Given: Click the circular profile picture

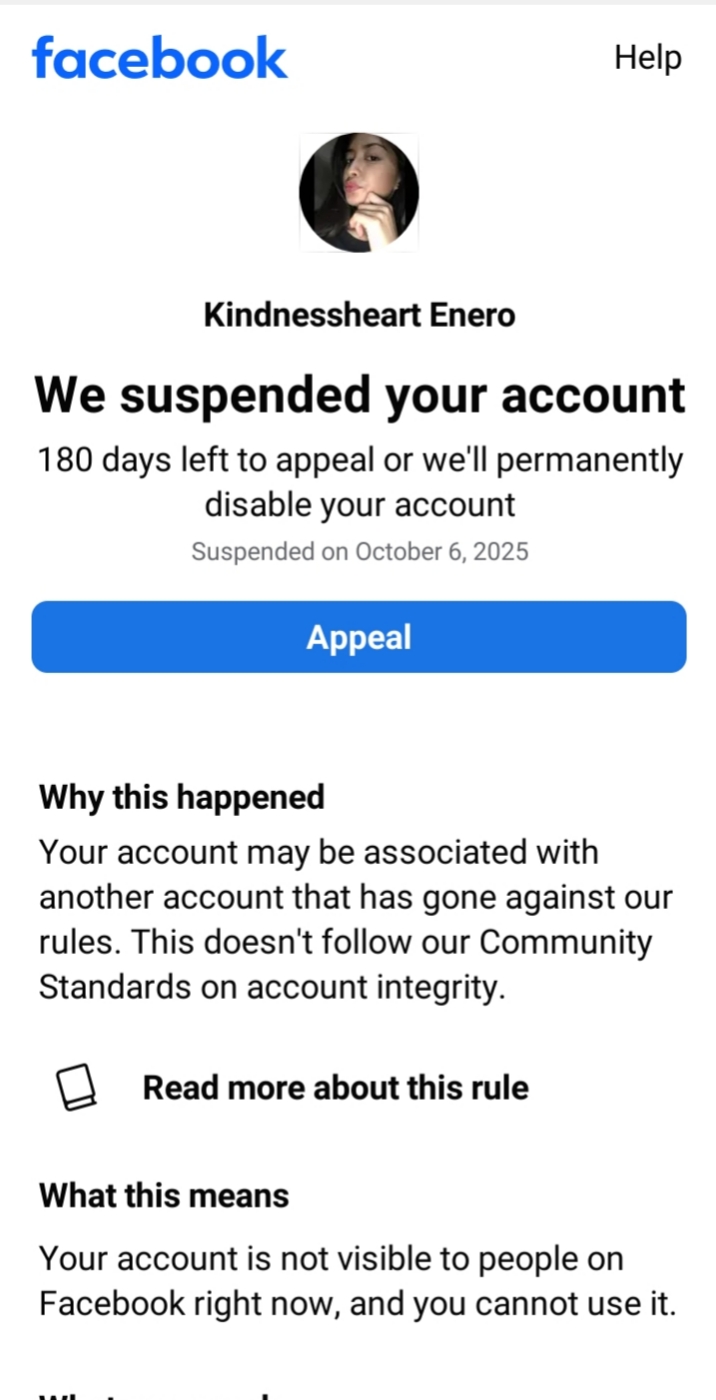Looking at the screenshot, I should 358,193.
